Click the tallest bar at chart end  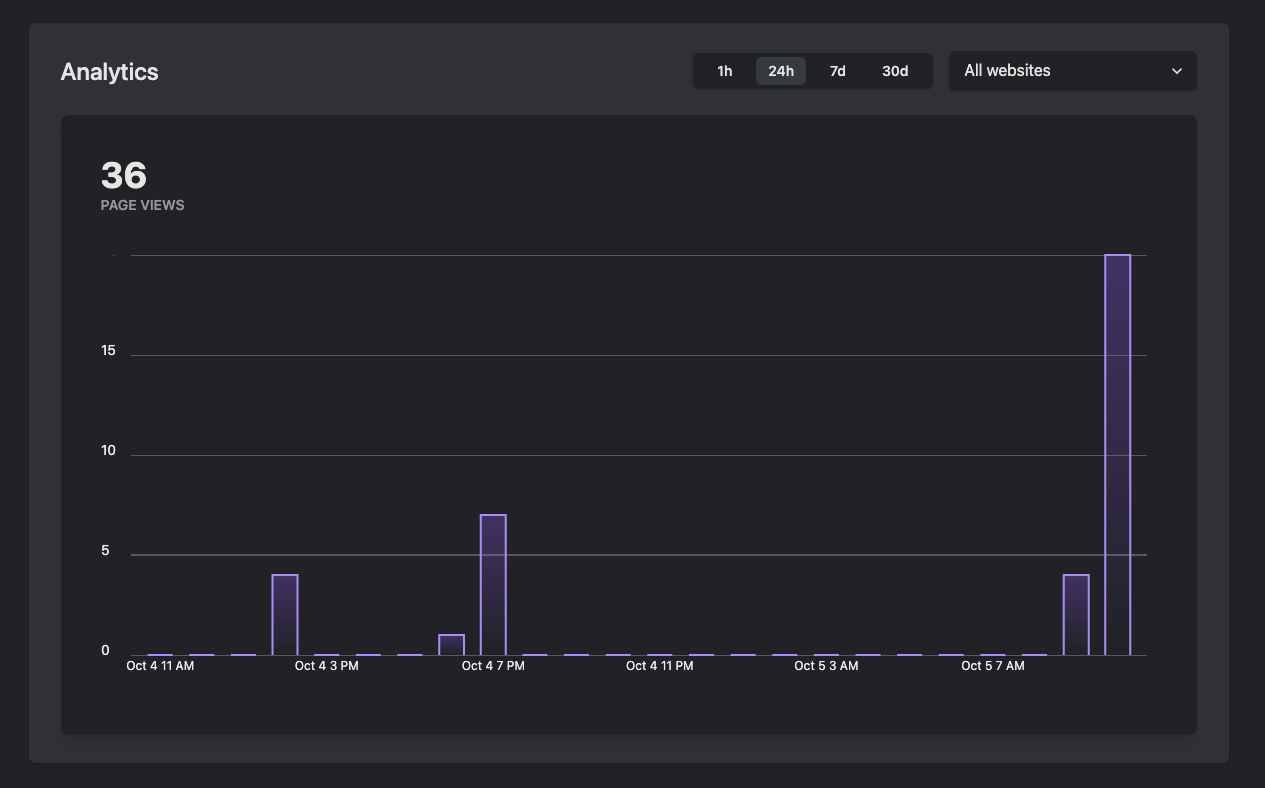click(x=1118, y=455)
